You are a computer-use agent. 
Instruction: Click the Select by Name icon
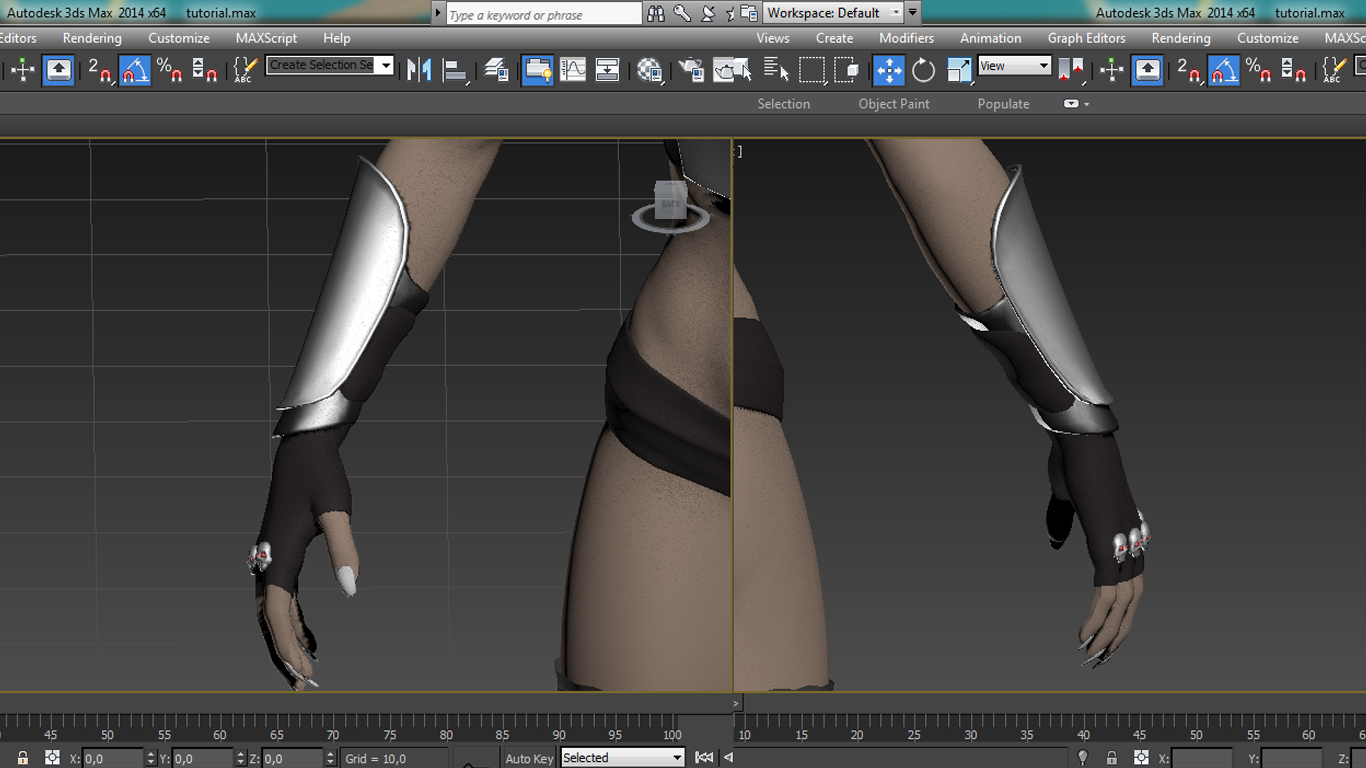[776, 69]
